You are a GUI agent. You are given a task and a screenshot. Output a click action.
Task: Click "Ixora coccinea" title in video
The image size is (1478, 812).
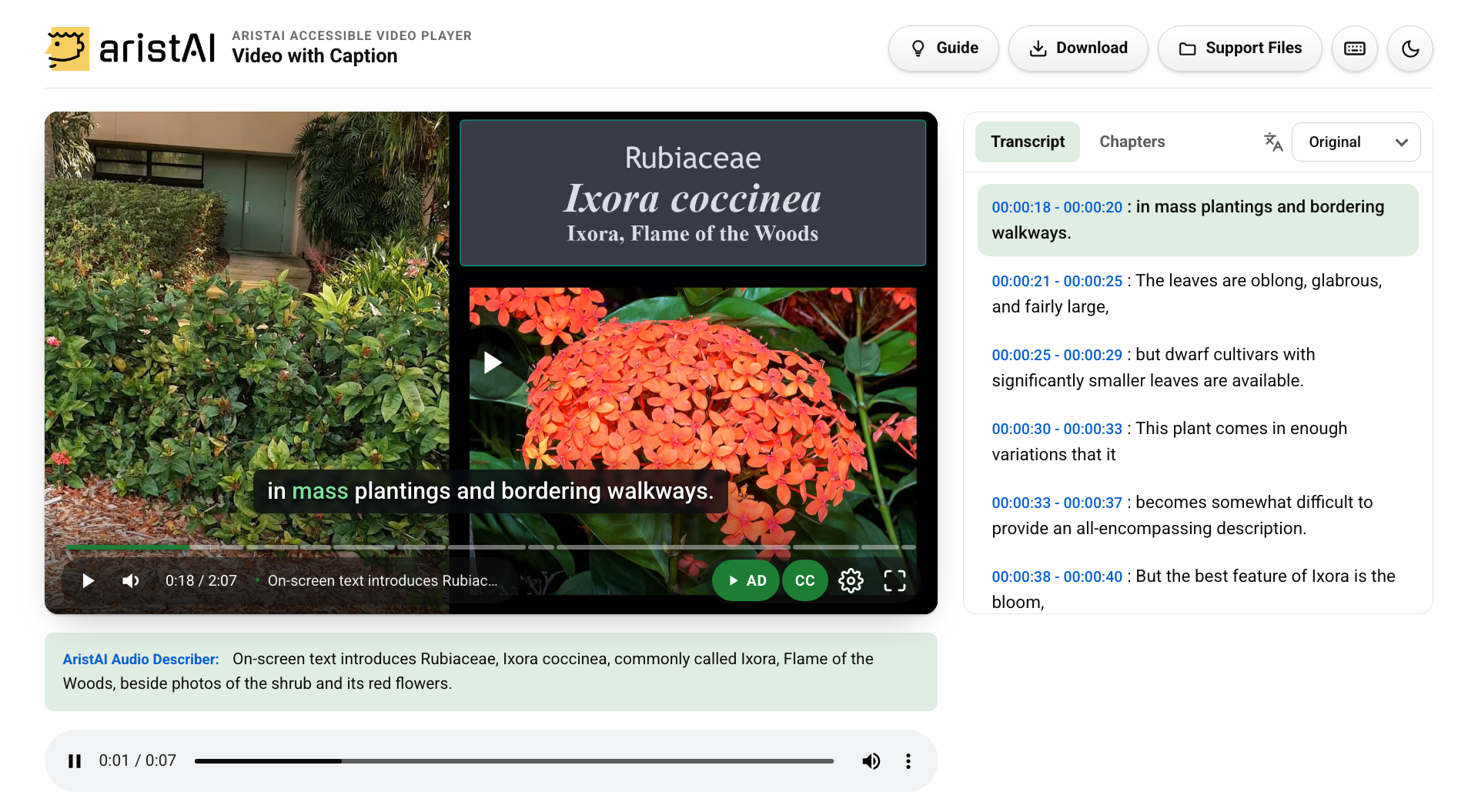pyautogui.click(x=693, y=199)
